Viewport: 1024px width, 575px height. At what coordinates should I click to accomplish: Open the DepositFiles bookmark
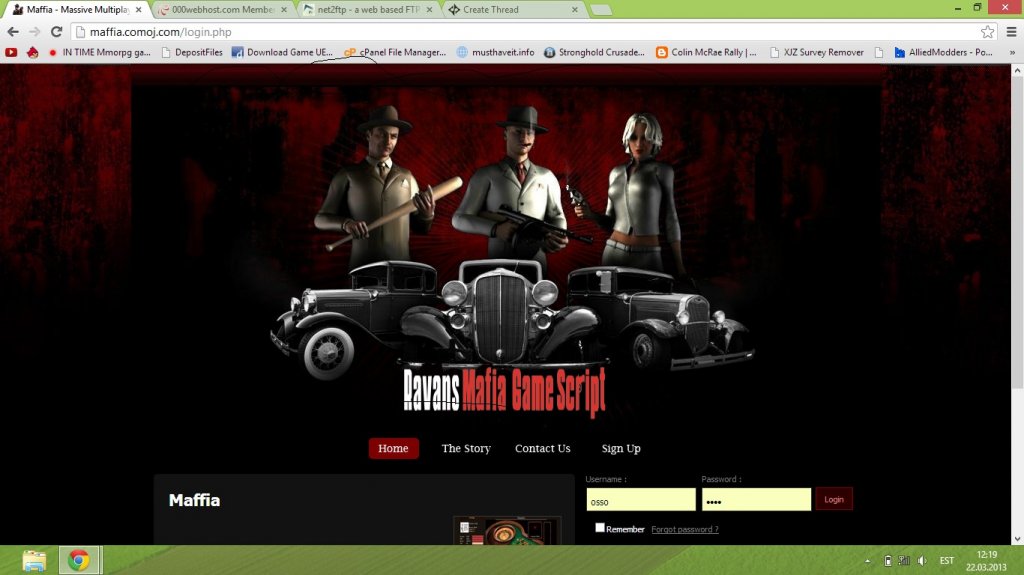(x=192, y=52)
